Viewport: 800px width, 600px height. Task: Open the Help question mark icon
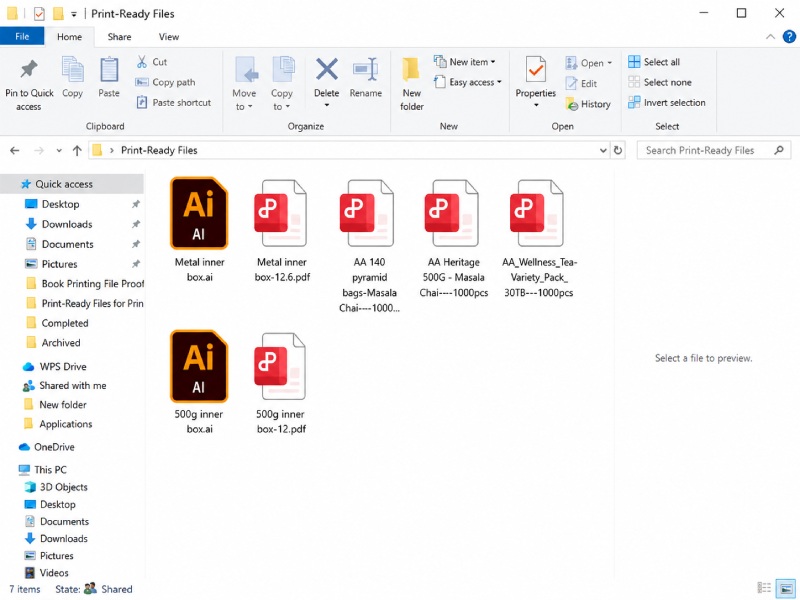789,36
